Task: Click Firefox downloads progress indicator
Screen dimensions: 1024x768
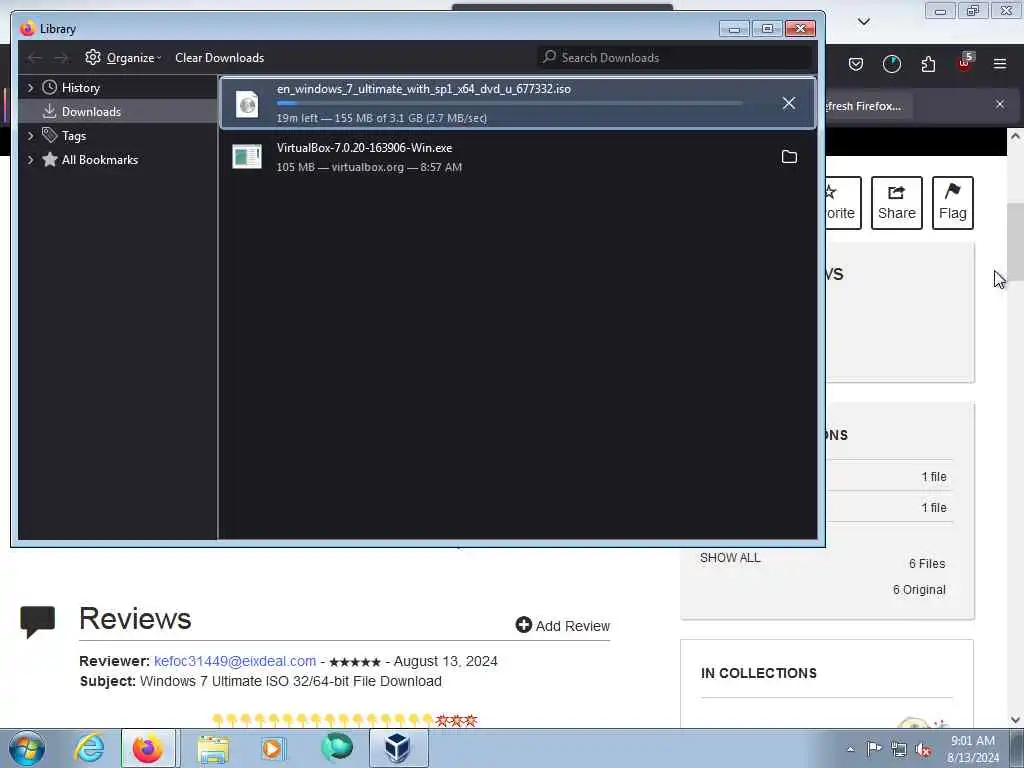Action: click(891, 64)
